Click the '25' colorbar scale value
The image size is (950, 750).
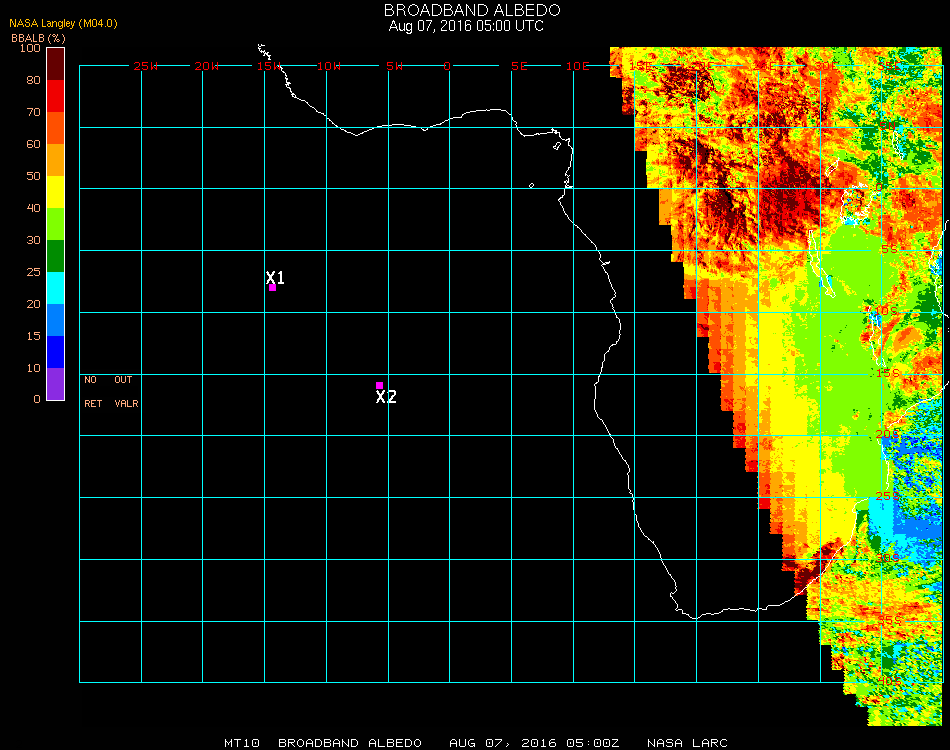click(33, 272)
